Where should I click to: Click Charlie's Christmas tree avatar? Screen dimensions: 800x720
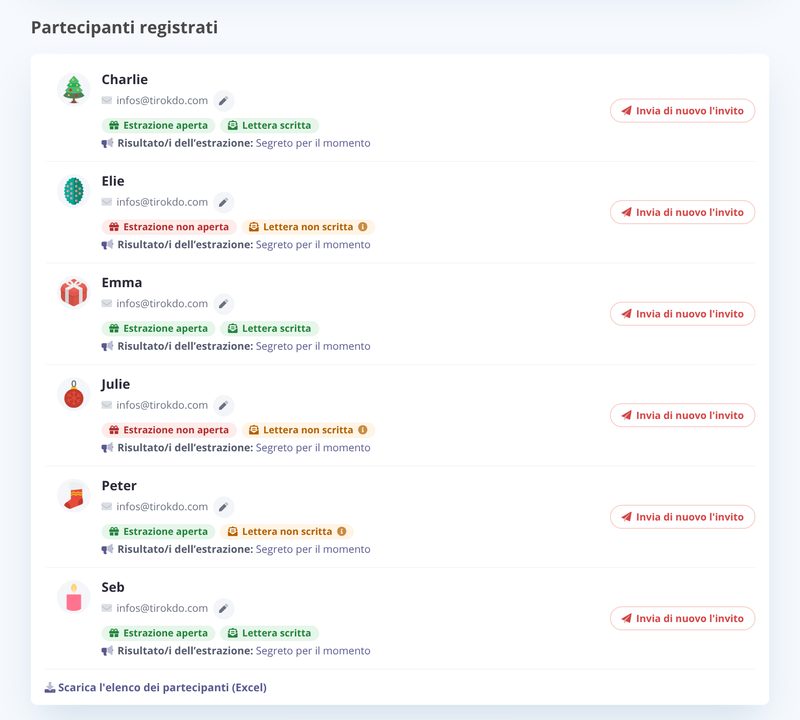[x=74, y=89]
